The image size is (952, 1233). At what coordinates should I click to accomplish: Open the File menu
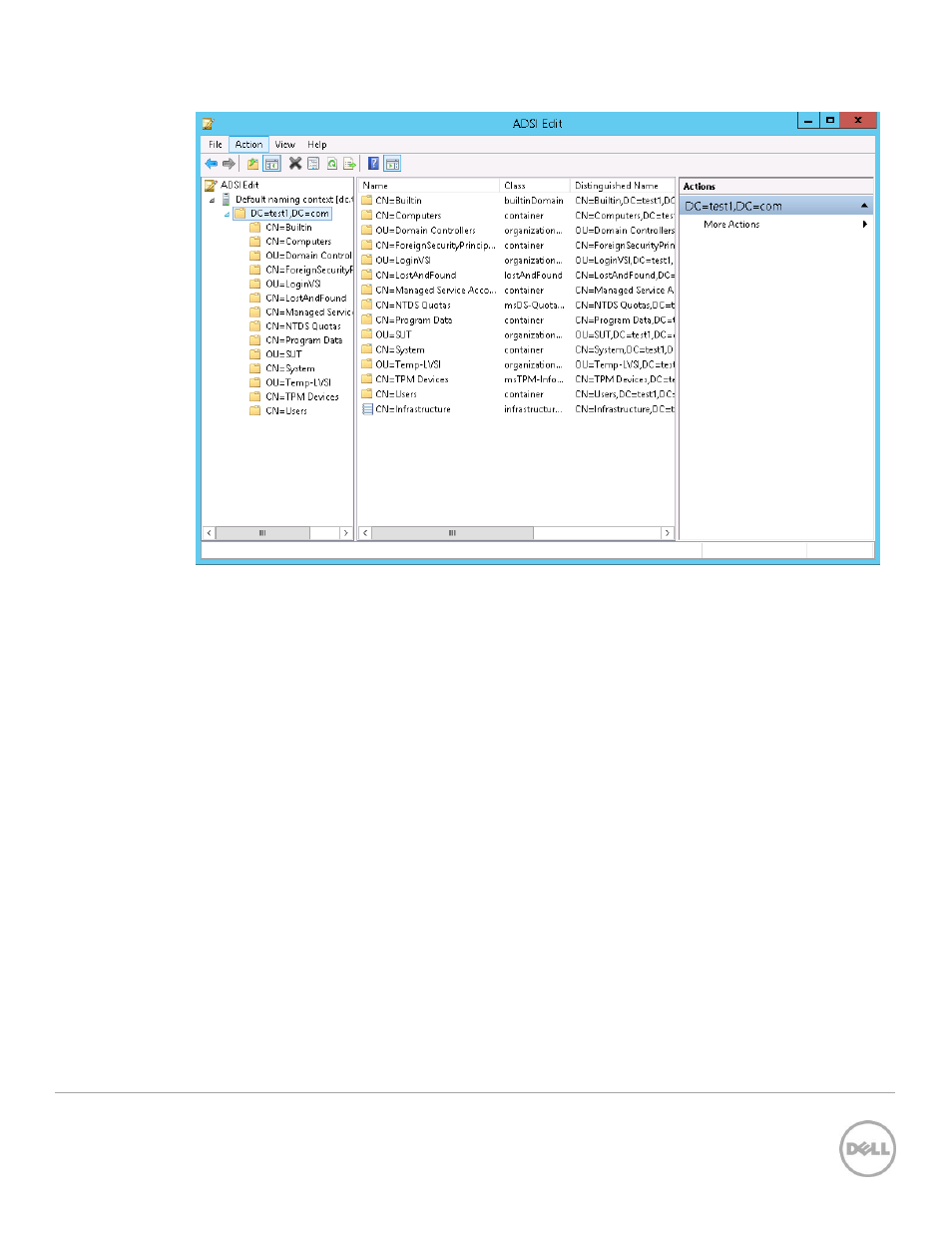216,145
